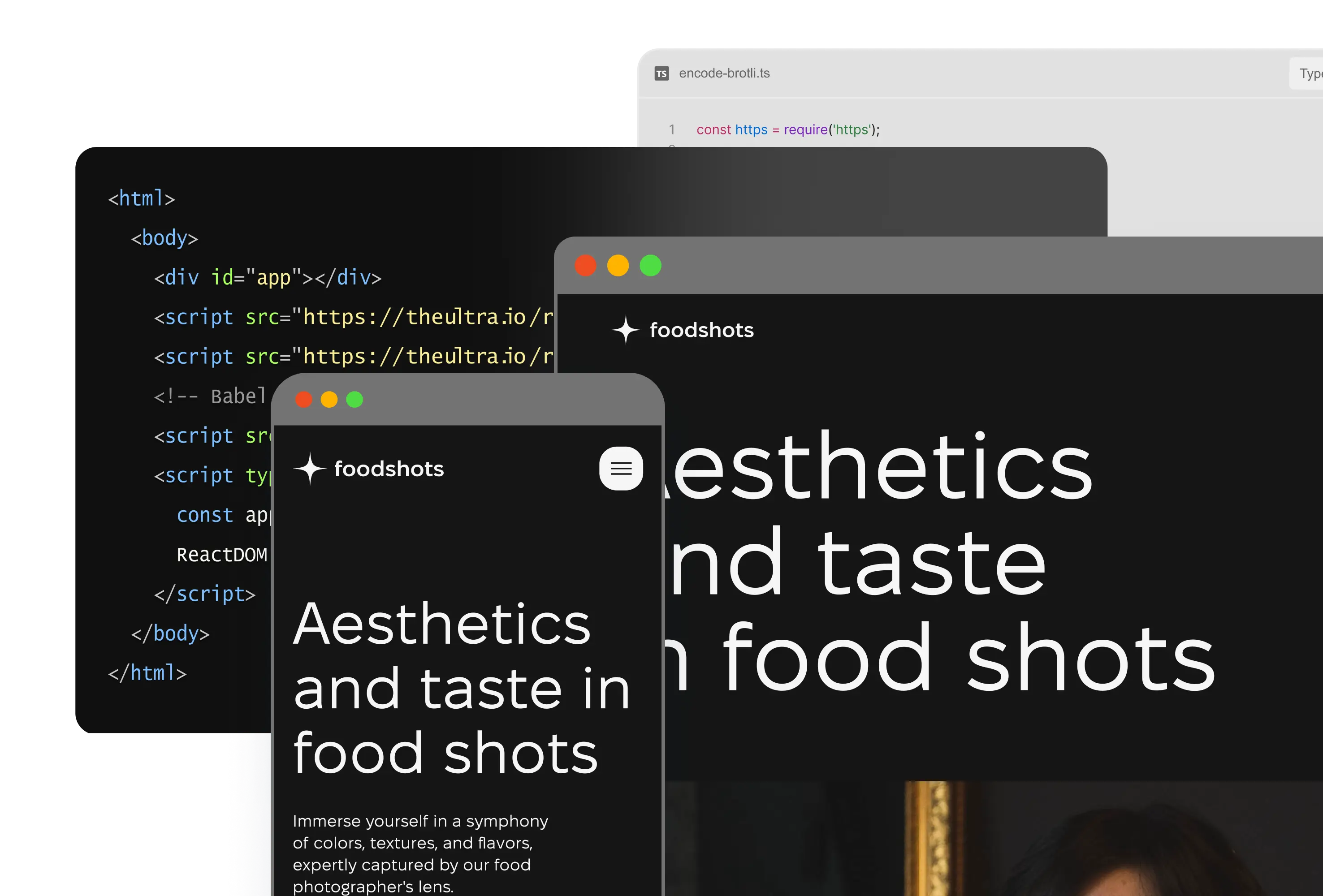The width and height of the screenshot is (1323, 896).
Task: Click the foodshots wordmark in mobile preview
Action: coord(389,469)
